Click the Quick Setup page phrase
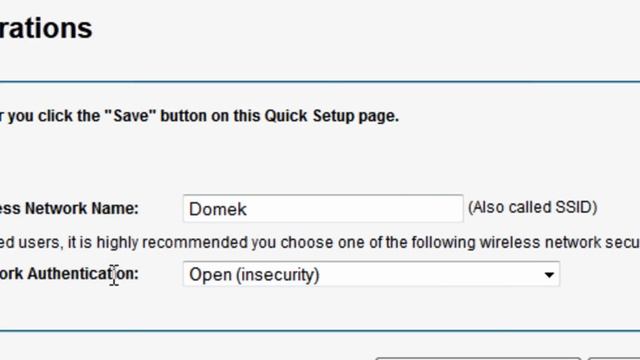The width and height of the screenshot is (640, 360). tap(331, 116)
